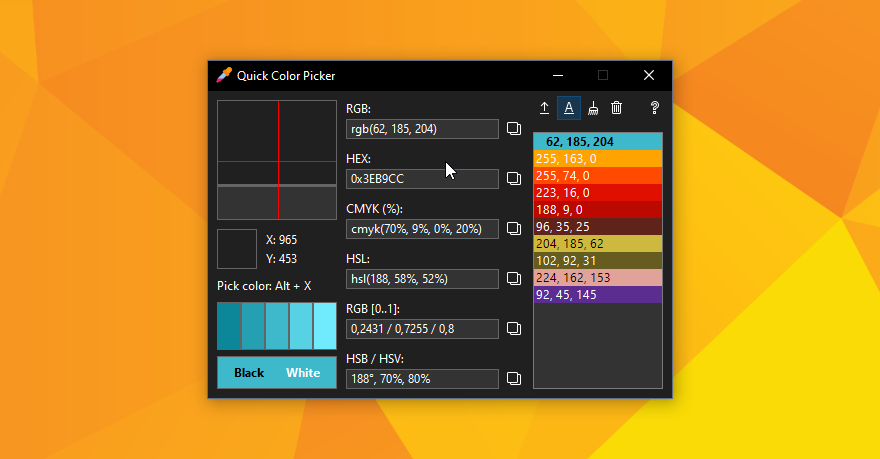Click the trash can delete icon
880x459 pixels.
[617, 108]
